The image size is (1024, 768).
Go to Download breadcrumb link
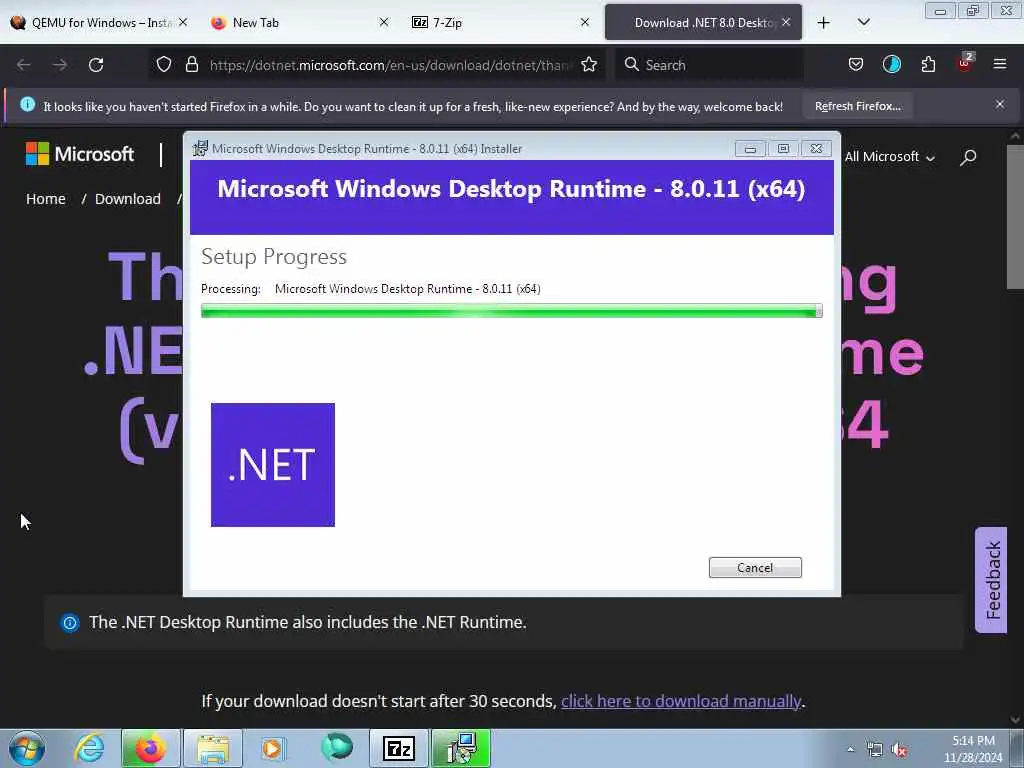click(127, 199)
